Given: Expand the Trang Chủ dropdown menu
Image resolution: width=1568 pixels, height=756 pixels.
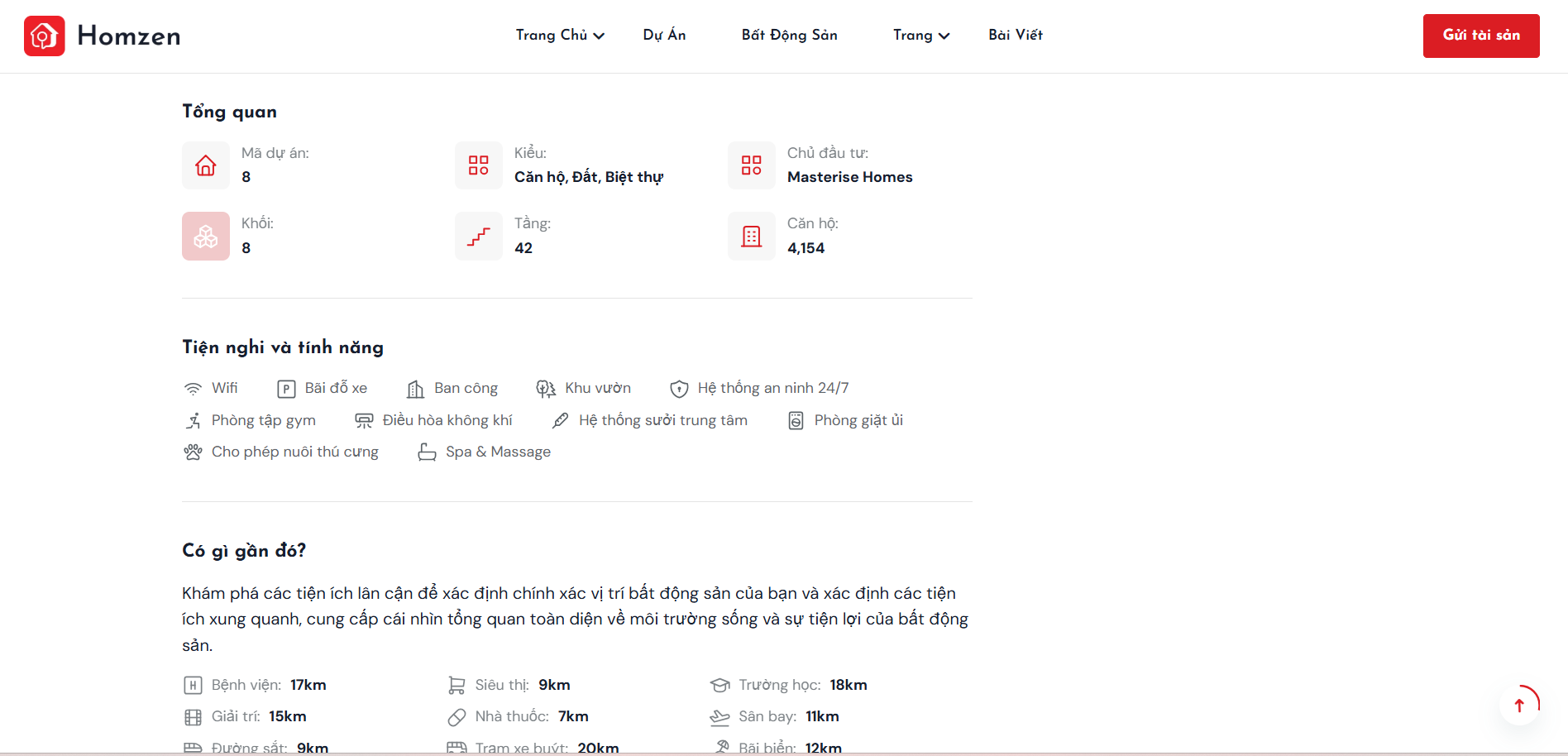Looking at the screenshot, I should point(560,35).
